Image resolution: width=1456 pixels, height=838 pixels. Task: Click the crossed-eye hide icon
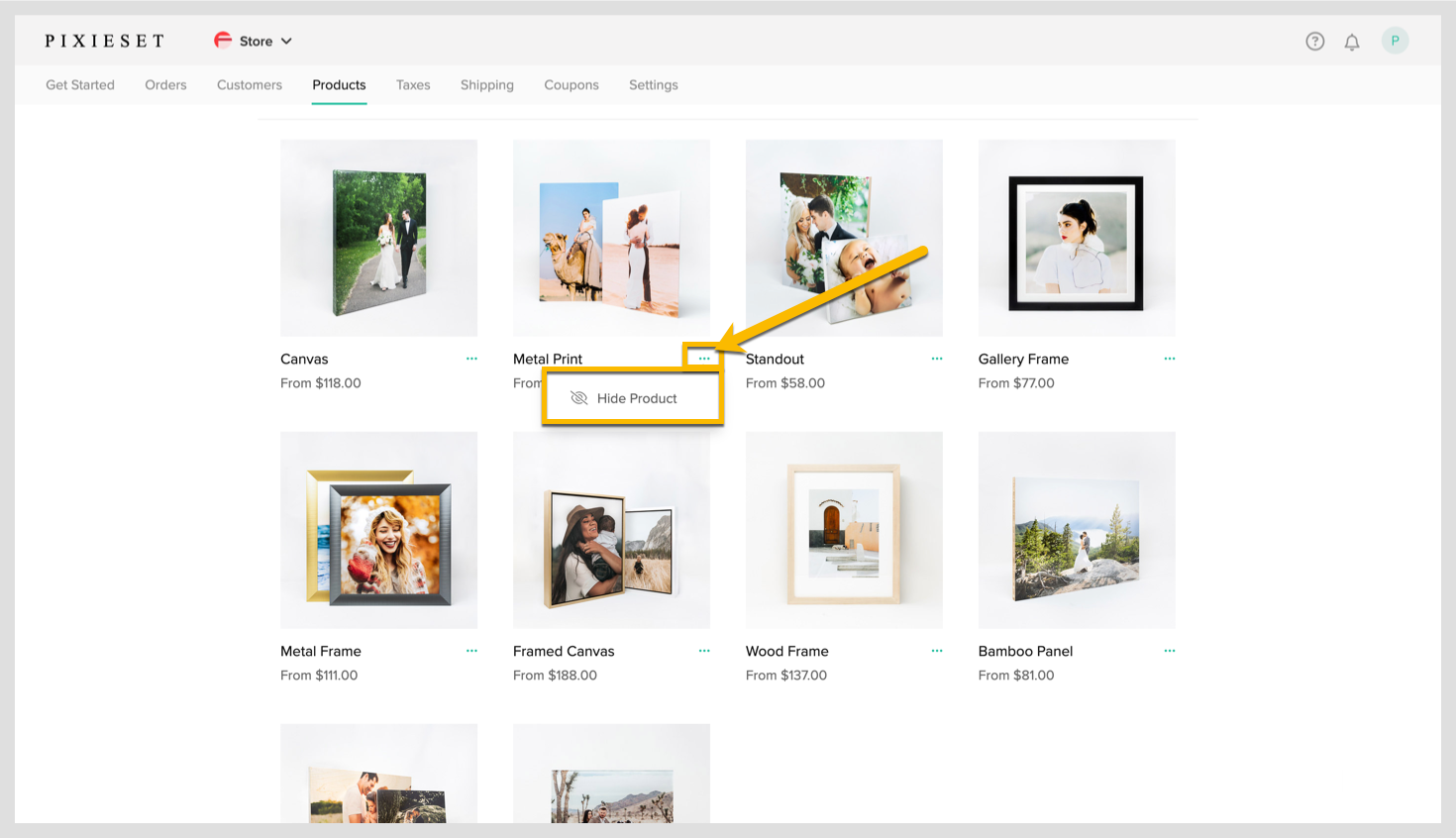pos(579,398)
